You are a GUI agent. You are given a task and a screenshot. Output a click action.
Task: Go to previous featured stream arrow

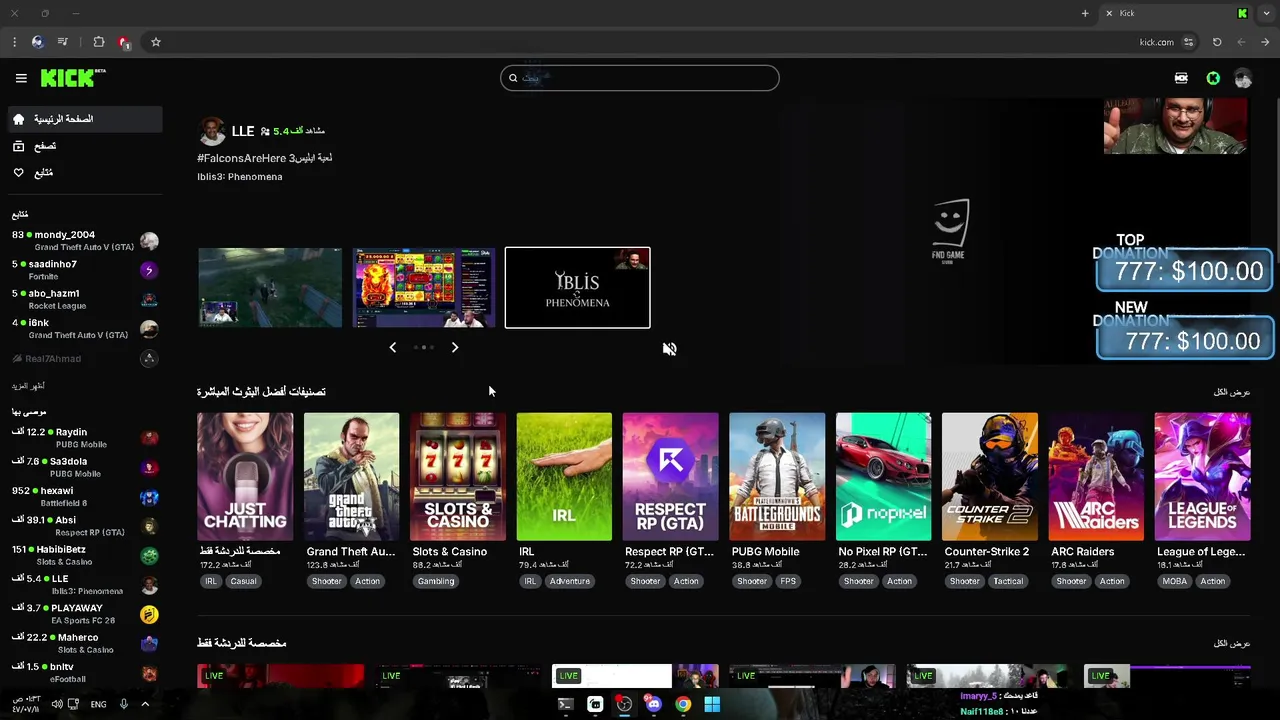point(392,347)
